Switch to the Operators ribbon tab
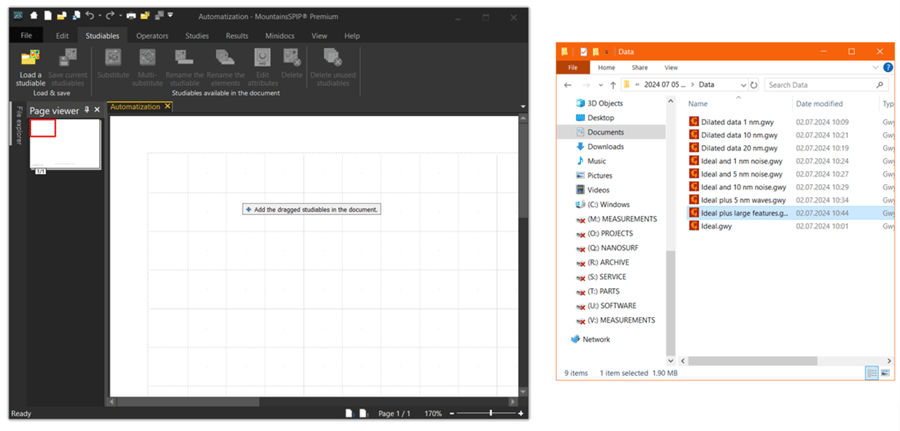 152,36
